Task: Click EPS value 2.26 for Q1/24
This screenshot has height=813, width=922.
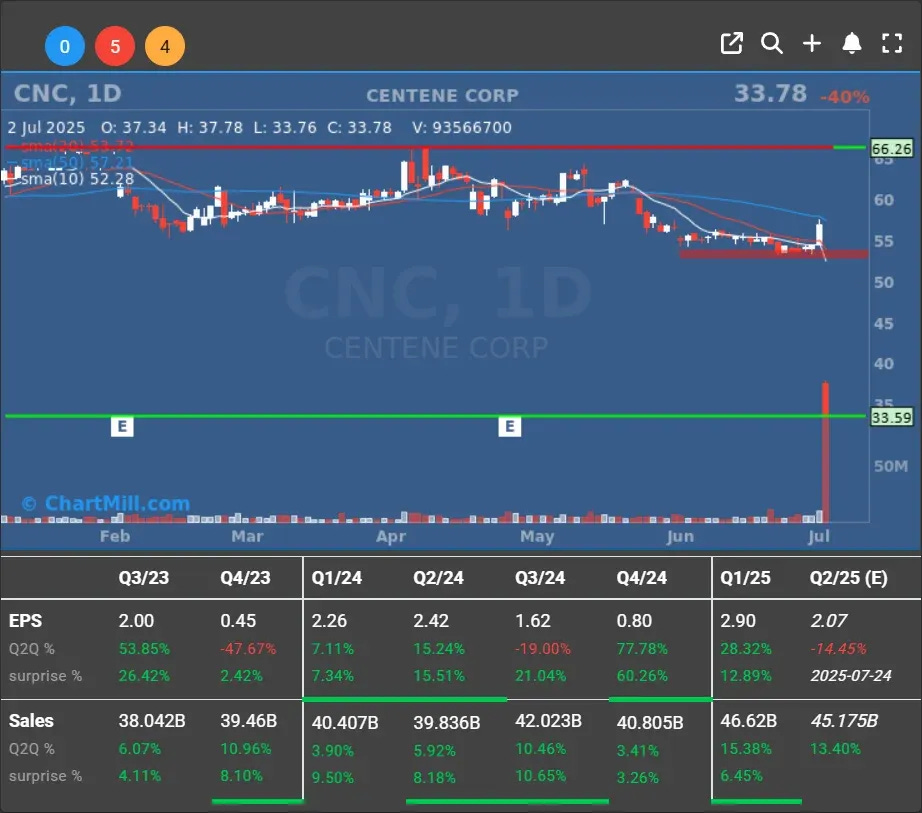Action: (x=329, y=621)
